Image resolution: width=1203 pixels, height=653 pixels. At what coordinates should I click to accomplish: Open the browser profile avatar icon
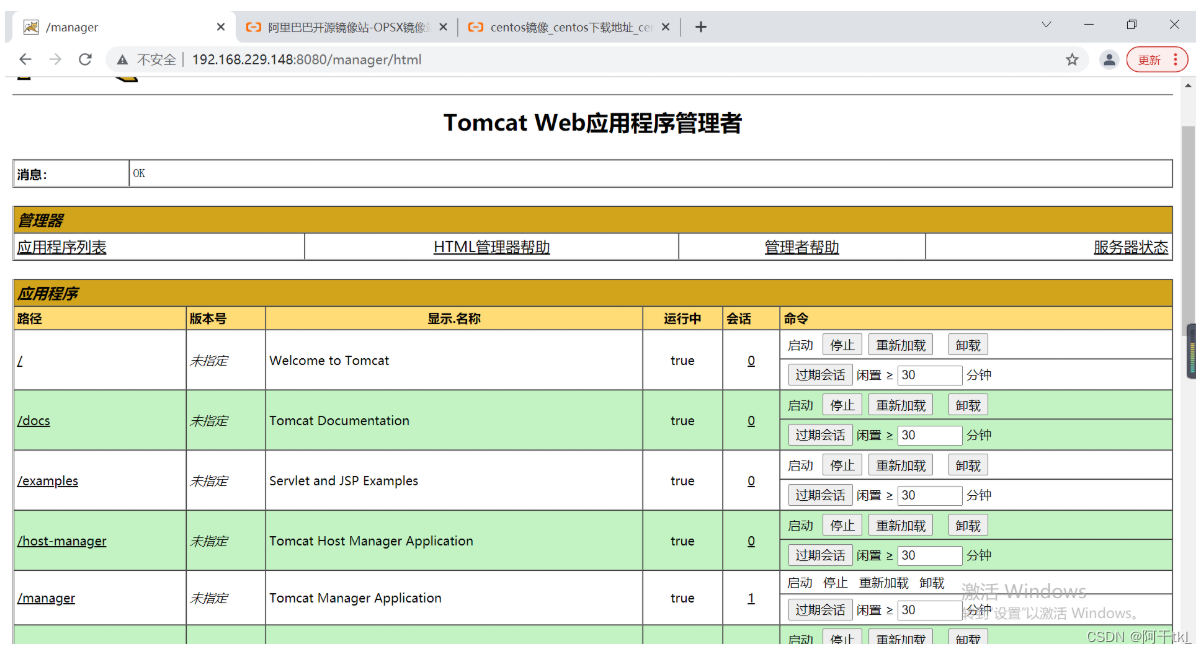coord(1109,60)
